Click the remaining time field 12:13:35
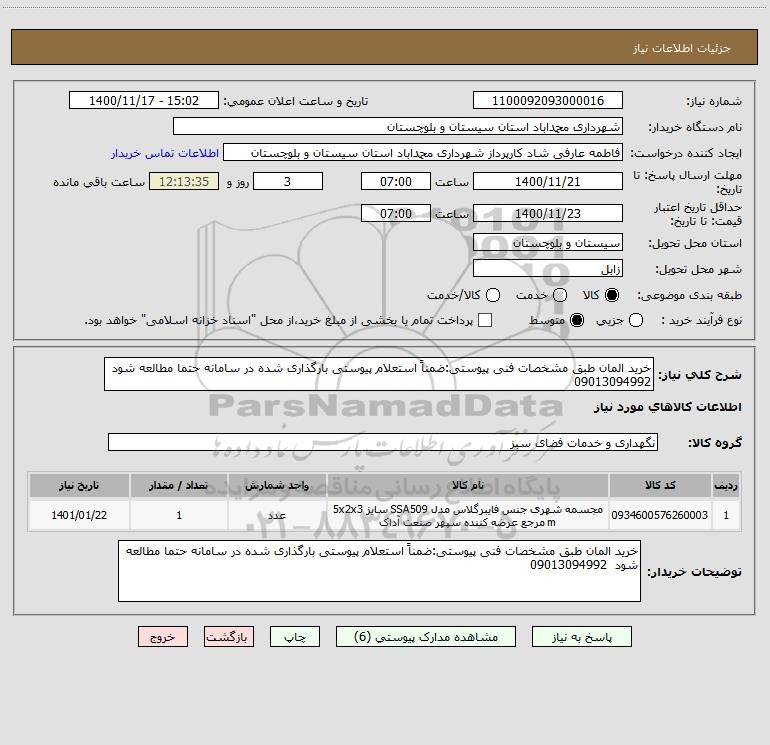 point(184,181)
